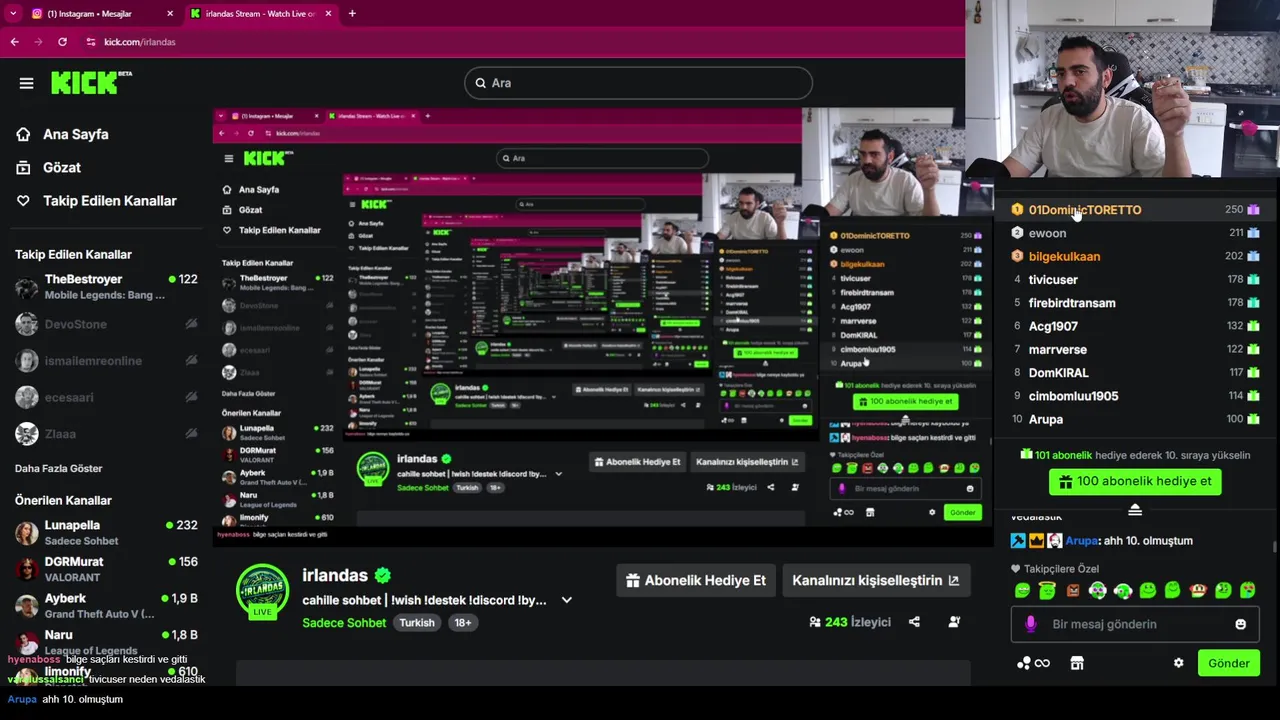
Task: Open the Gözat menu item
Action: 50,167
